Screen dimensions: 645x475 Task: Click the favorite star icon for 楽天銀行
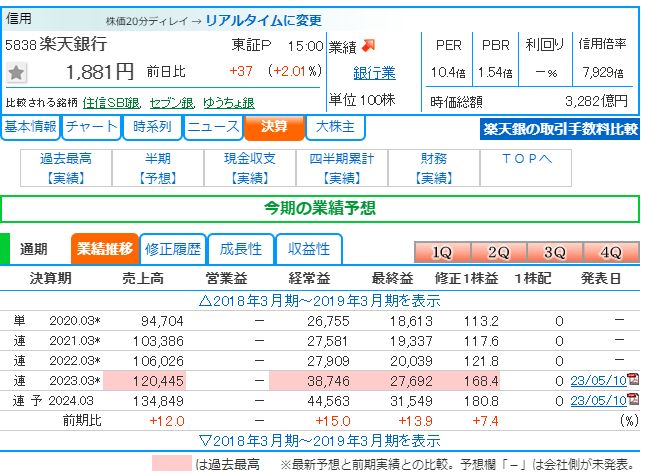click(17, 73)
